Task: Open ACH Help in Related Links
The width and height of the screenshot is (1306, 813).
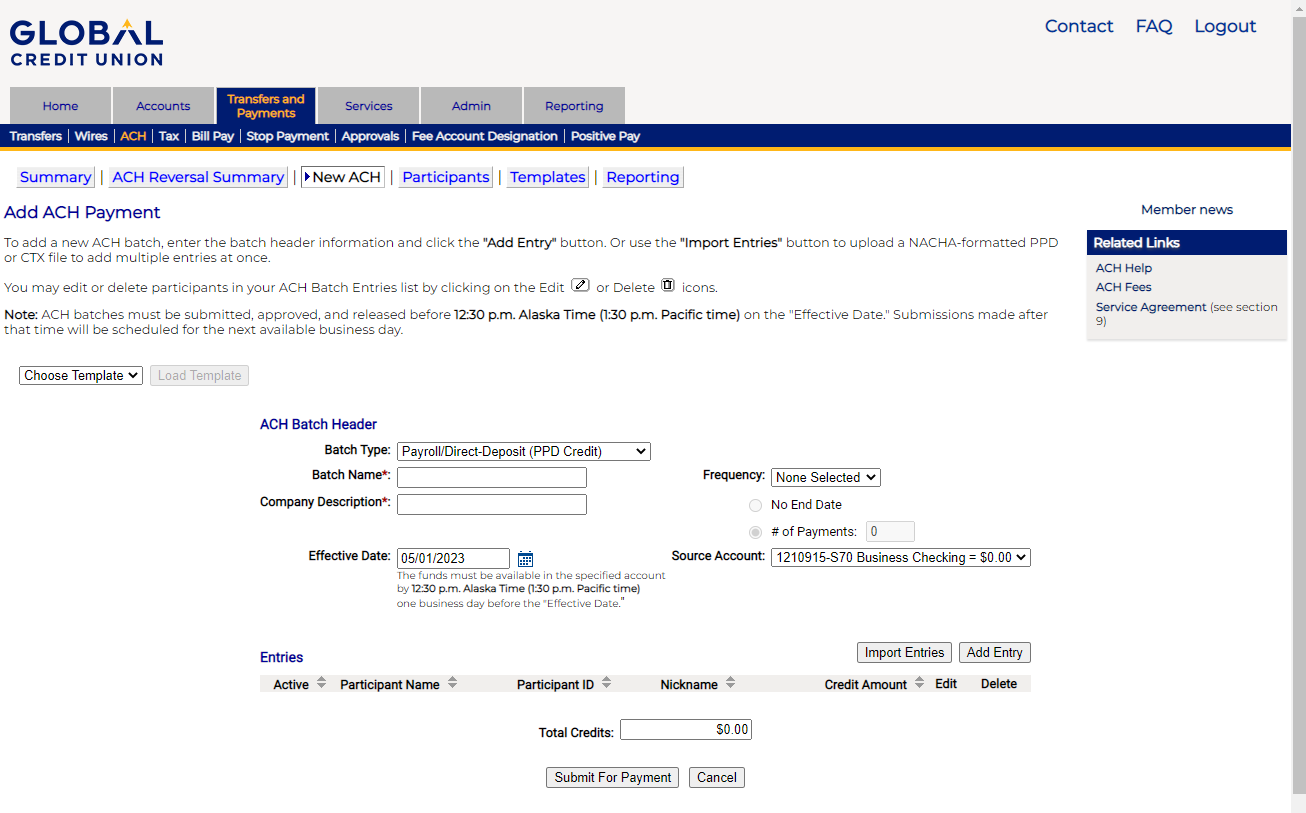Action: point(1124,268)
